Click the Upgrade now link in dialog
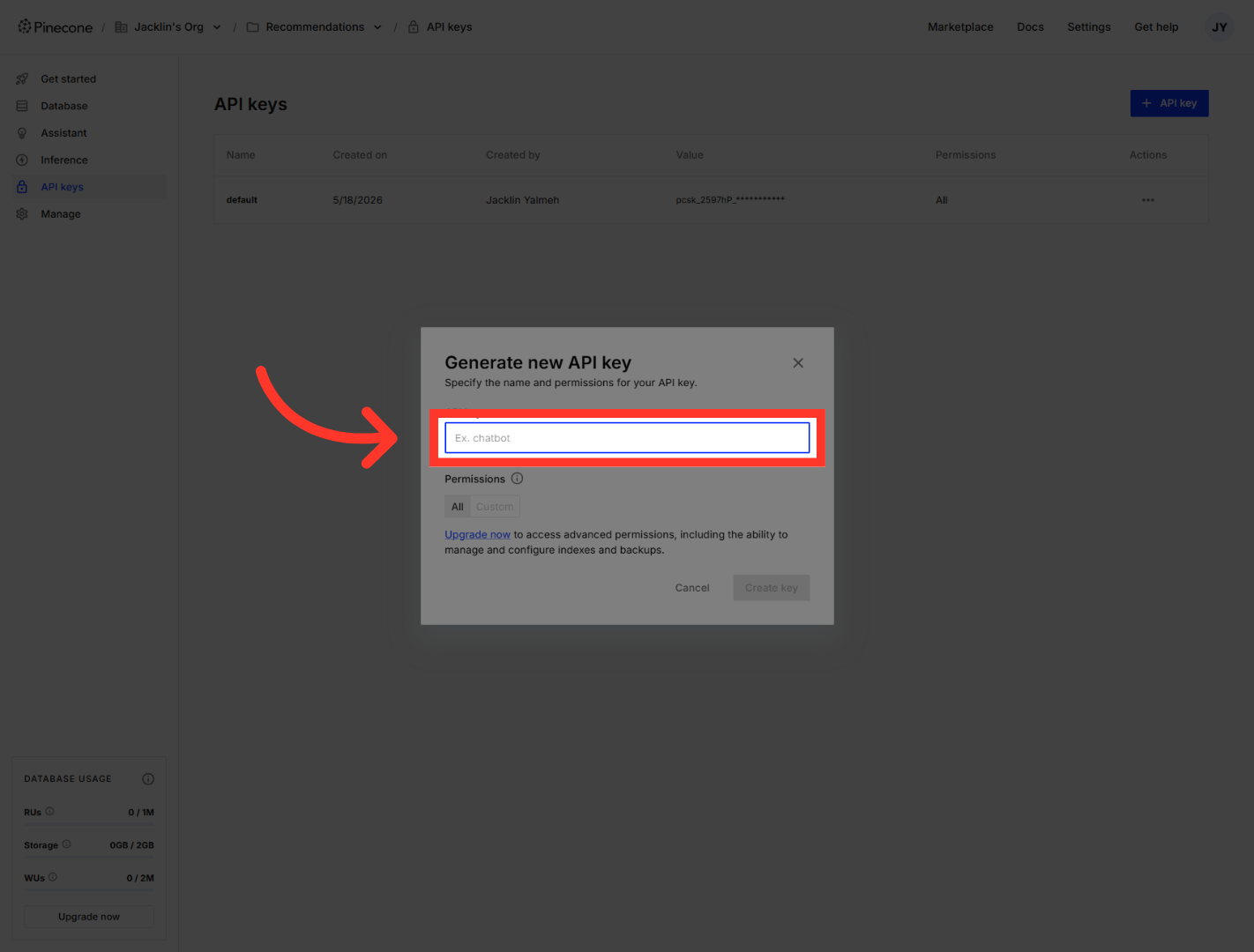The height and width of the screenshot is (952, 1254). click(477, 535)
